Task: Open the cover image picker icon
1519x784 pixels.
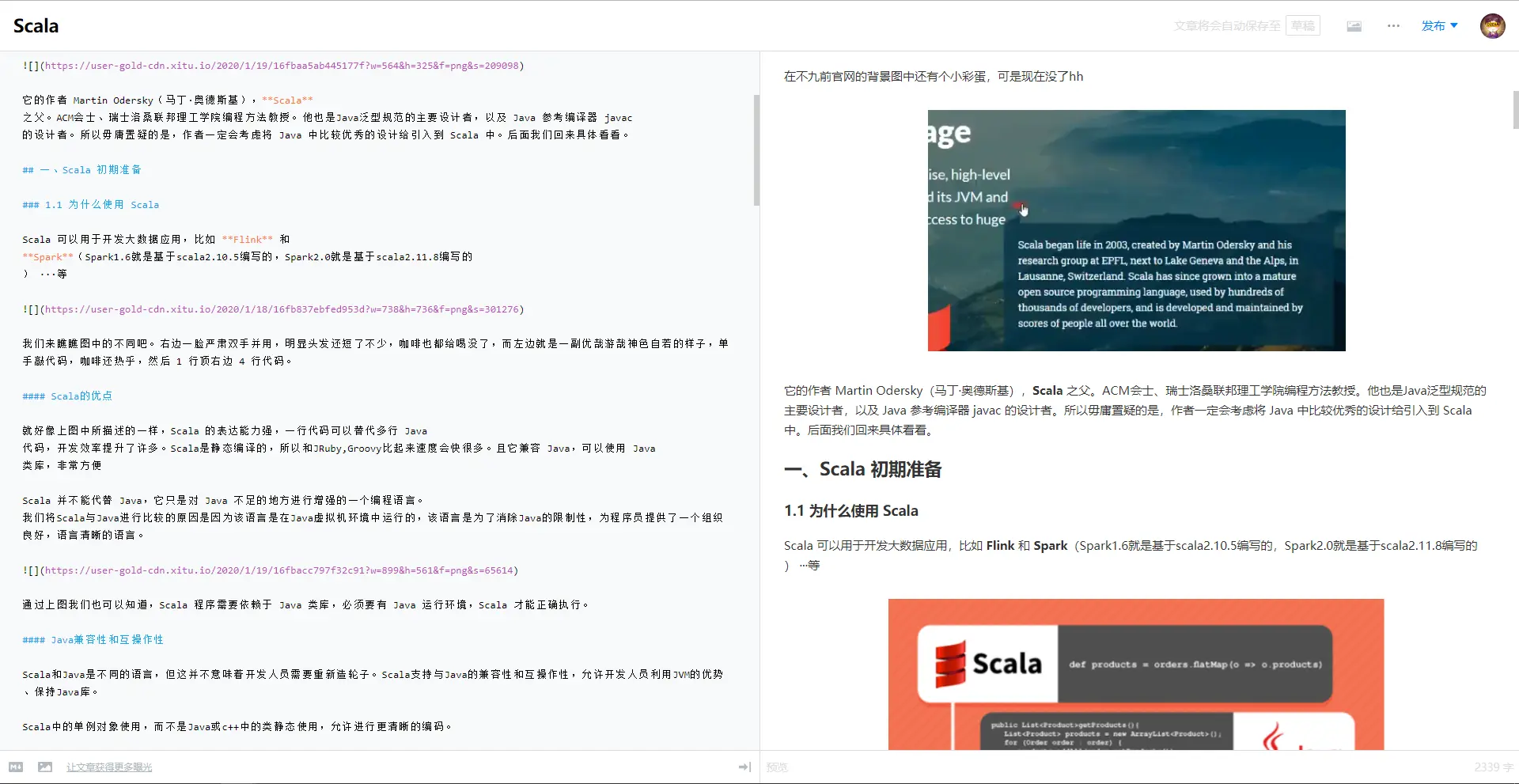Action: pos(1354,26)
